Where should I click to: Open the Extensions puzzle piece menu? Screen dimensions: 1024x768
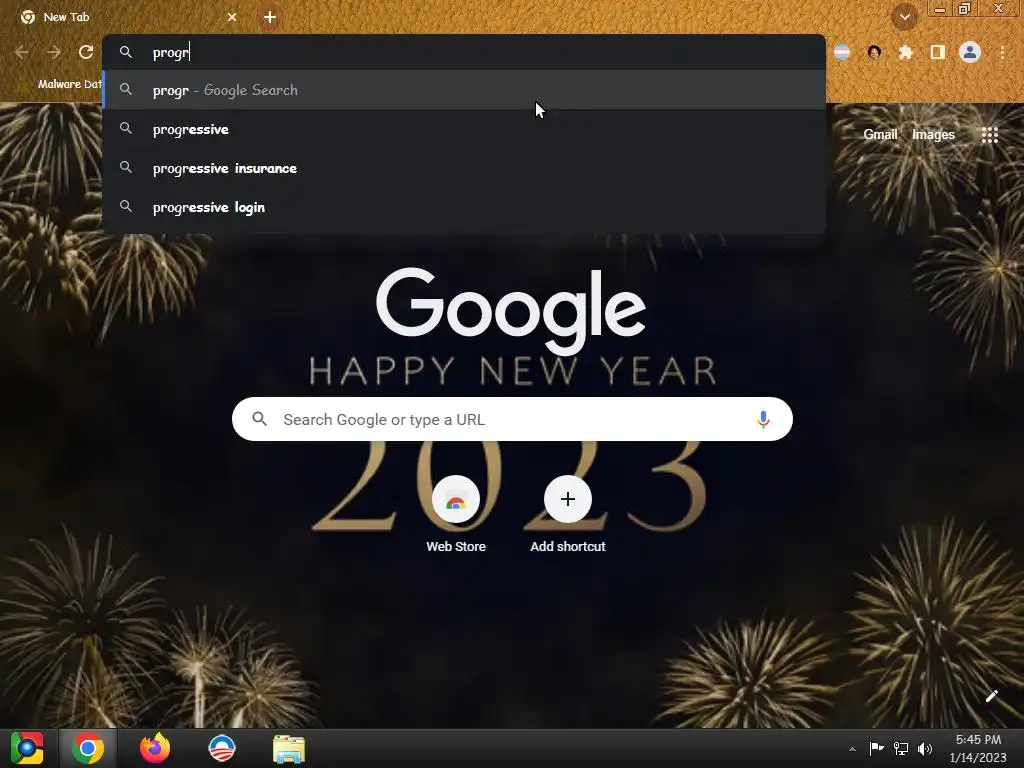click(x=905, y=52)
